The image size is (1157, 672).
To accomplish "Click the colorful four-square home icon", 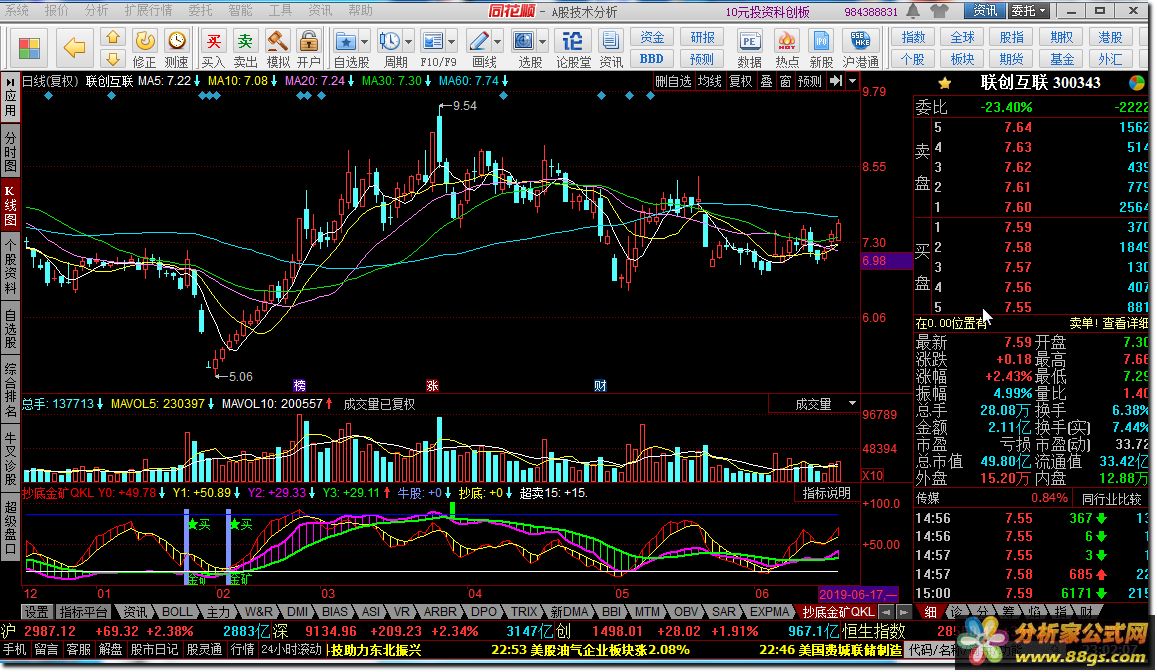I will coord(29,49).
